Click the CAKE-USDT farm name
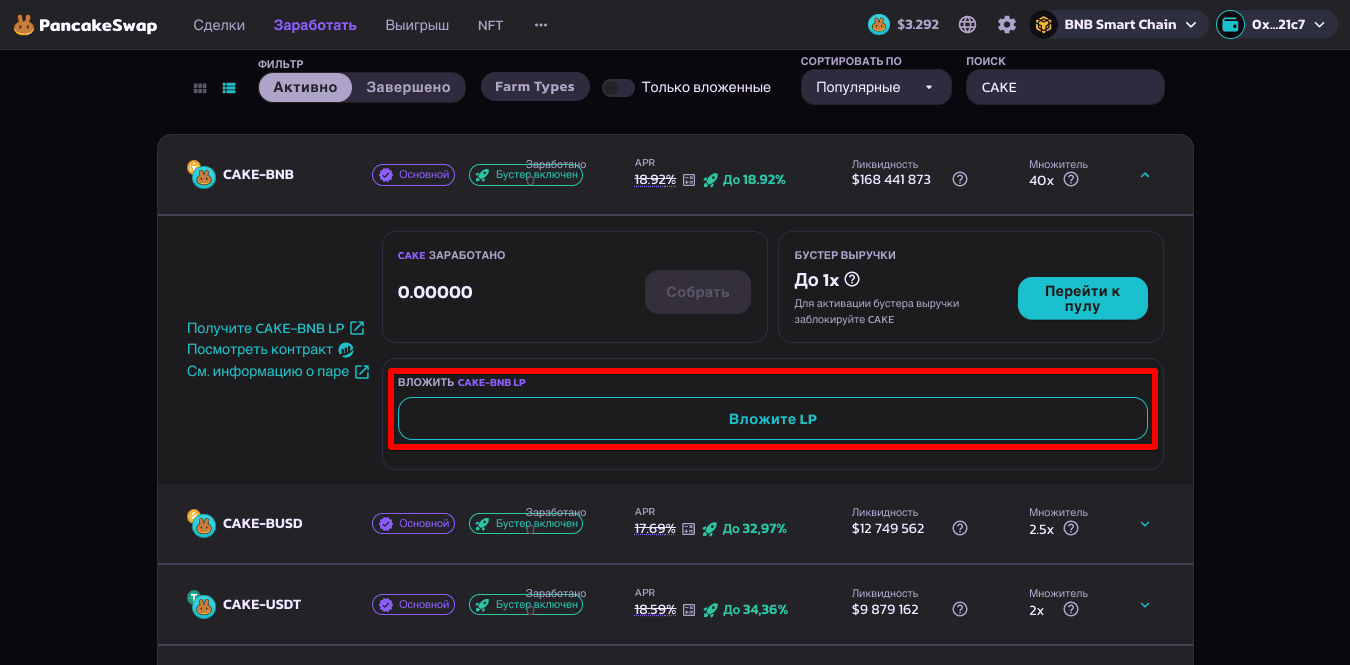 point(262,604)
